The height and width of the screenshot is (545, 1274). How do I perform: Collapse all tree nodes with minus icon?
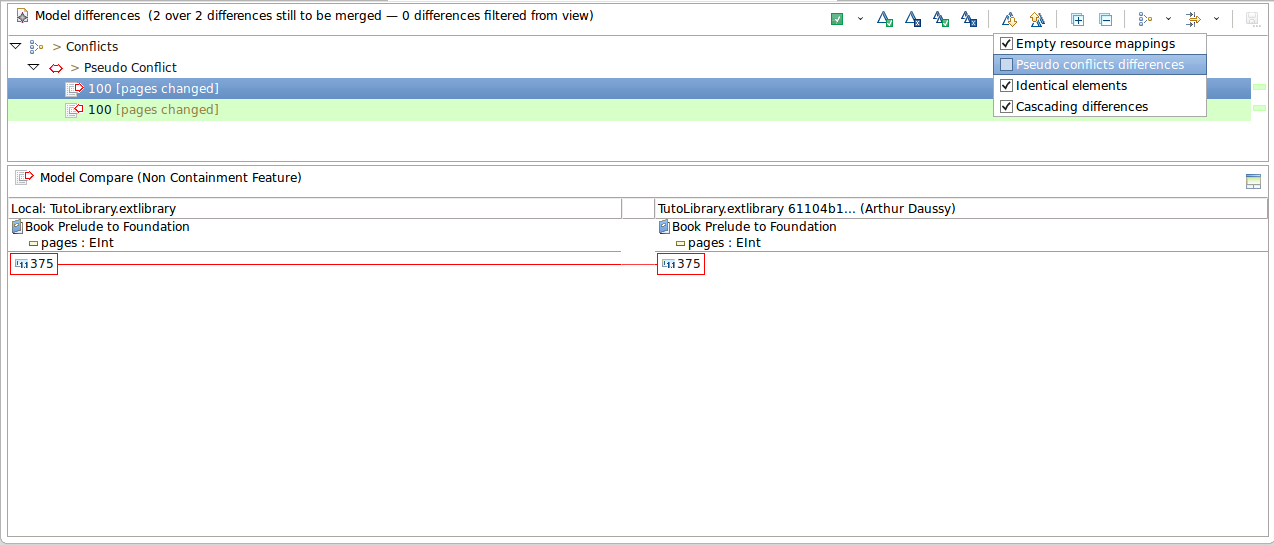click(1105, 19)
